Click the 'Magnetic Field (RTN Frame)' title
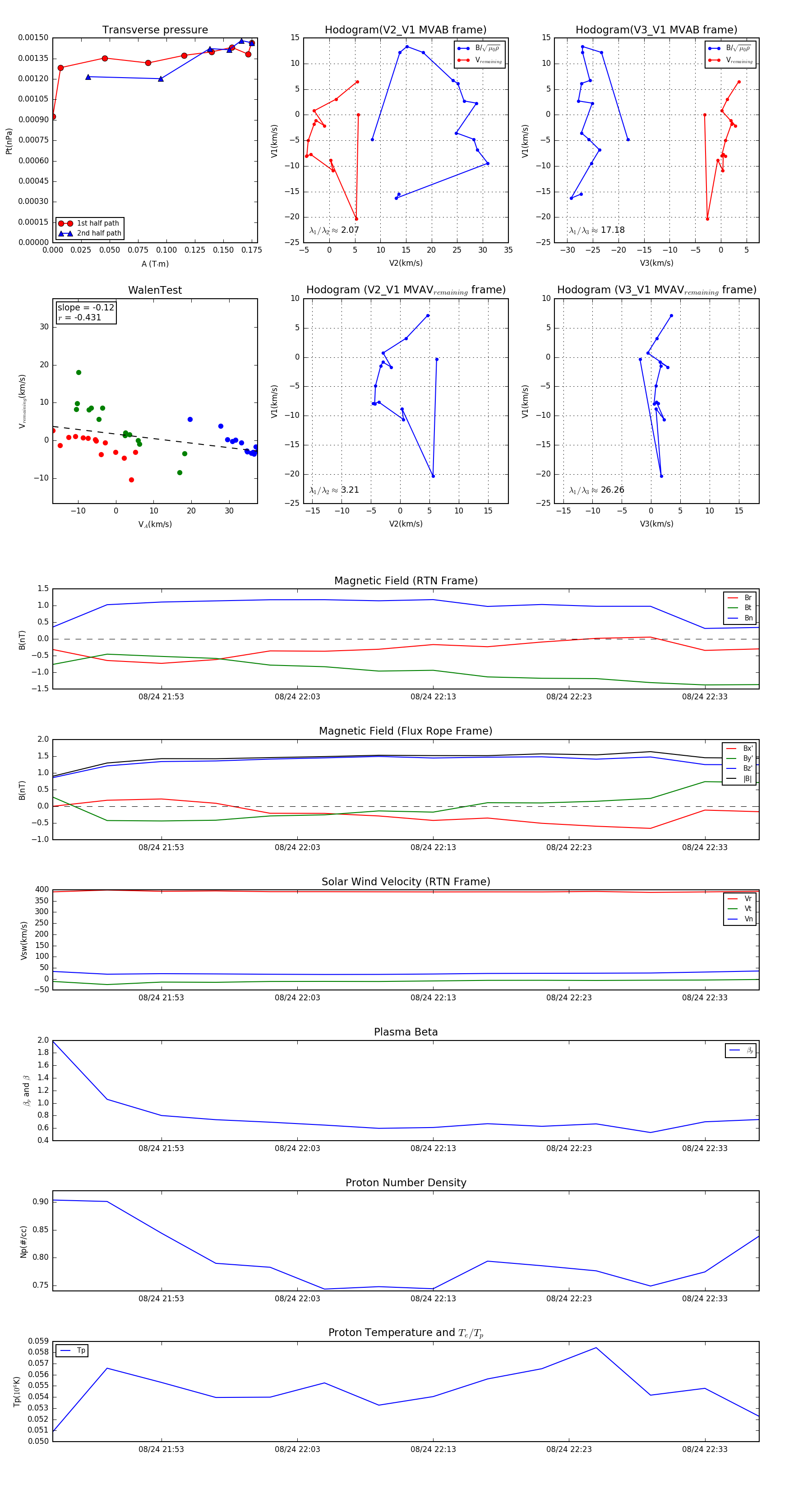This screenshot has width=812, height=1489. point(406,581)
